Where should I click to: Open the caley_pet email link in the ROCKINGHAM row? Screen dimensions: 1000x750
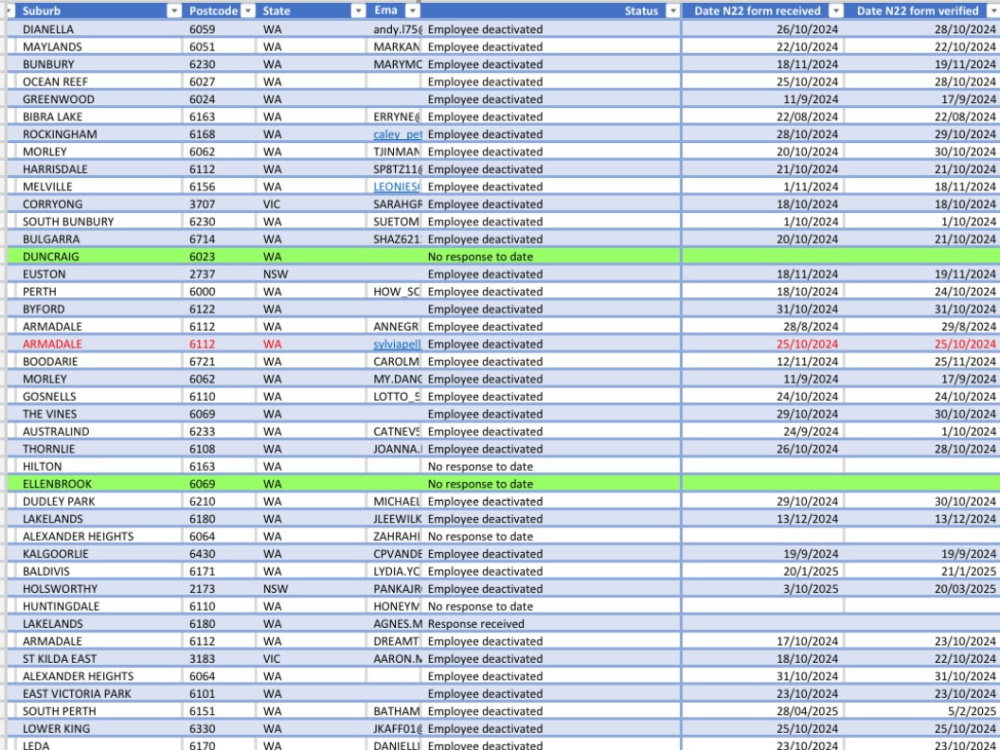coord(397,135)
